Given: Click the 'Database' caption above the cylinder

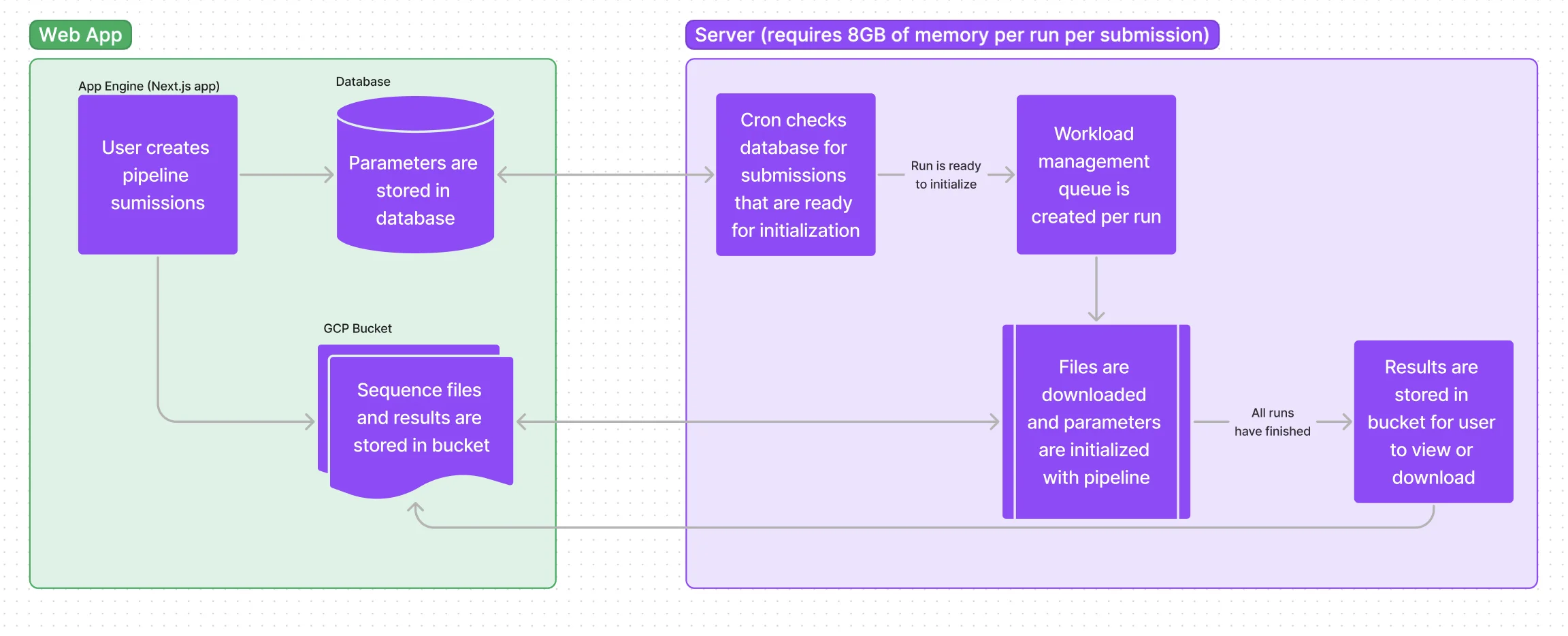Looking at the screenshot, I should tap(363, 80).
